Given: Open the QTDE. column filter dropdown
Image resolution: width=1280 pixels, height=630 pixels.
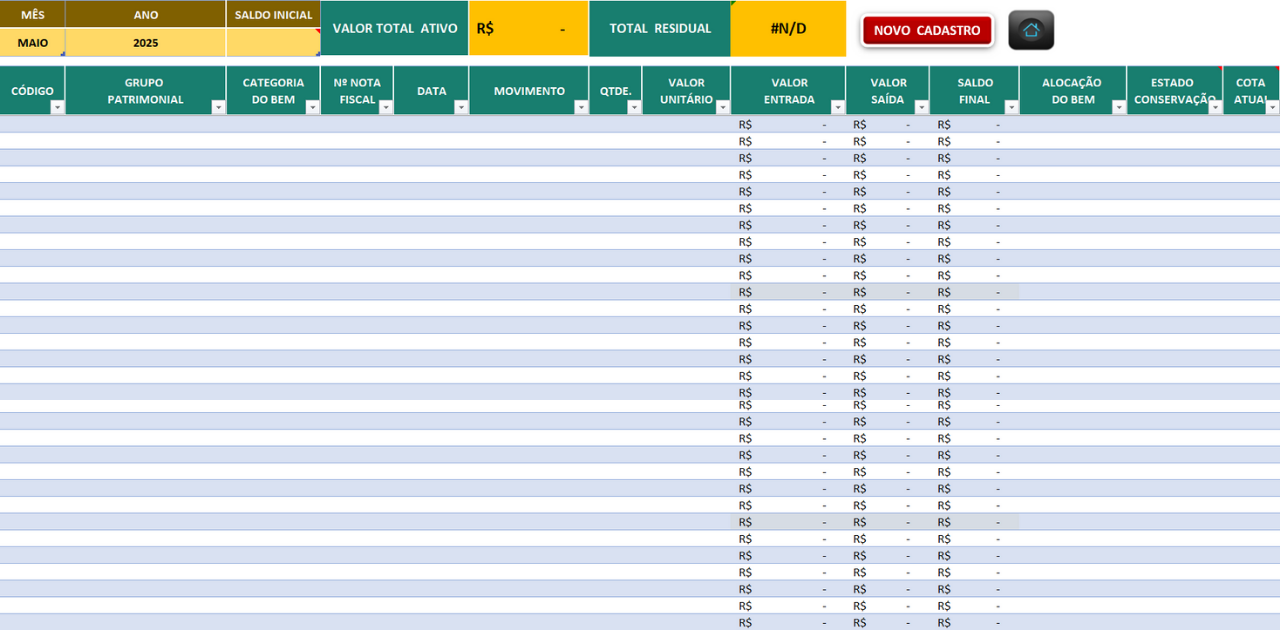Looking at the screenshot, I should point(634,107).
